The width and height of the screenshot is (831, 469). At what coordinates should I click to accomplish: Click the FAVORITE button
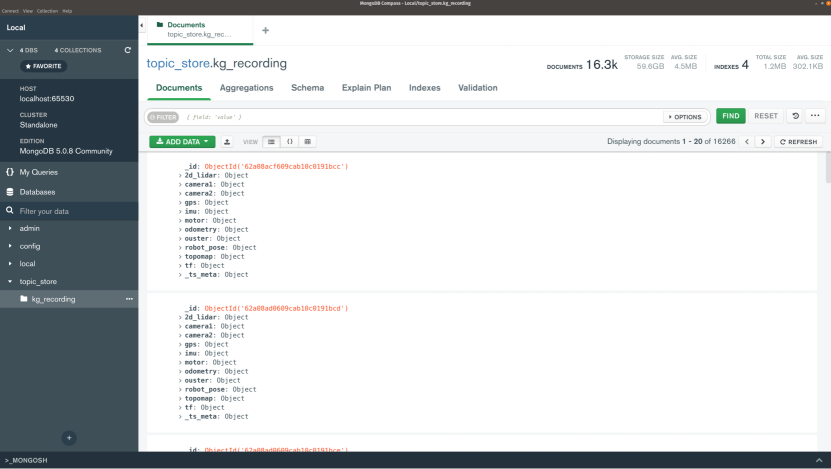42,66
